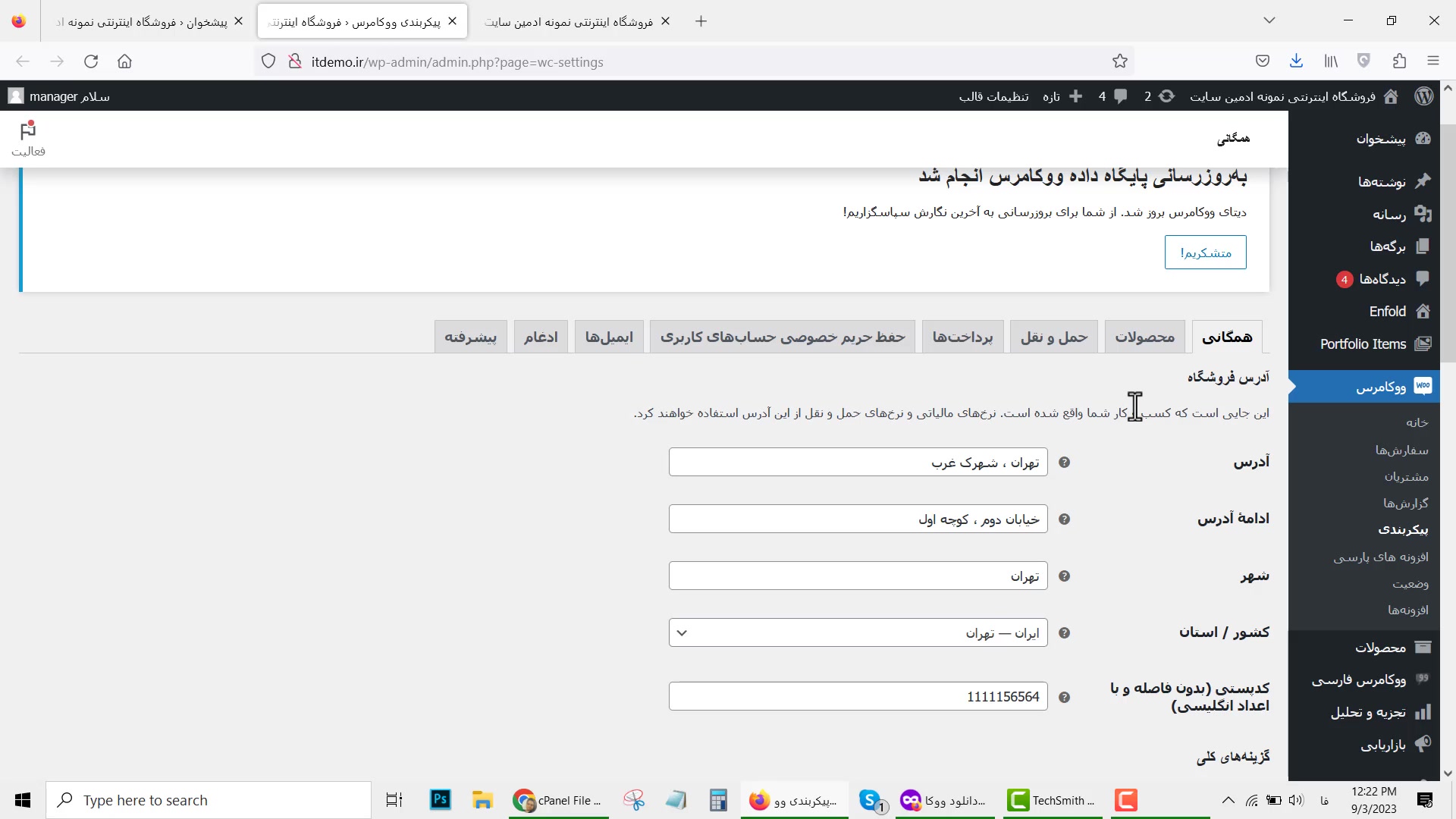Open the Orders link in the WooCommerce submenu
Screen dimensions: 1456x819
pyautogui.click(x=1401, y=450)
